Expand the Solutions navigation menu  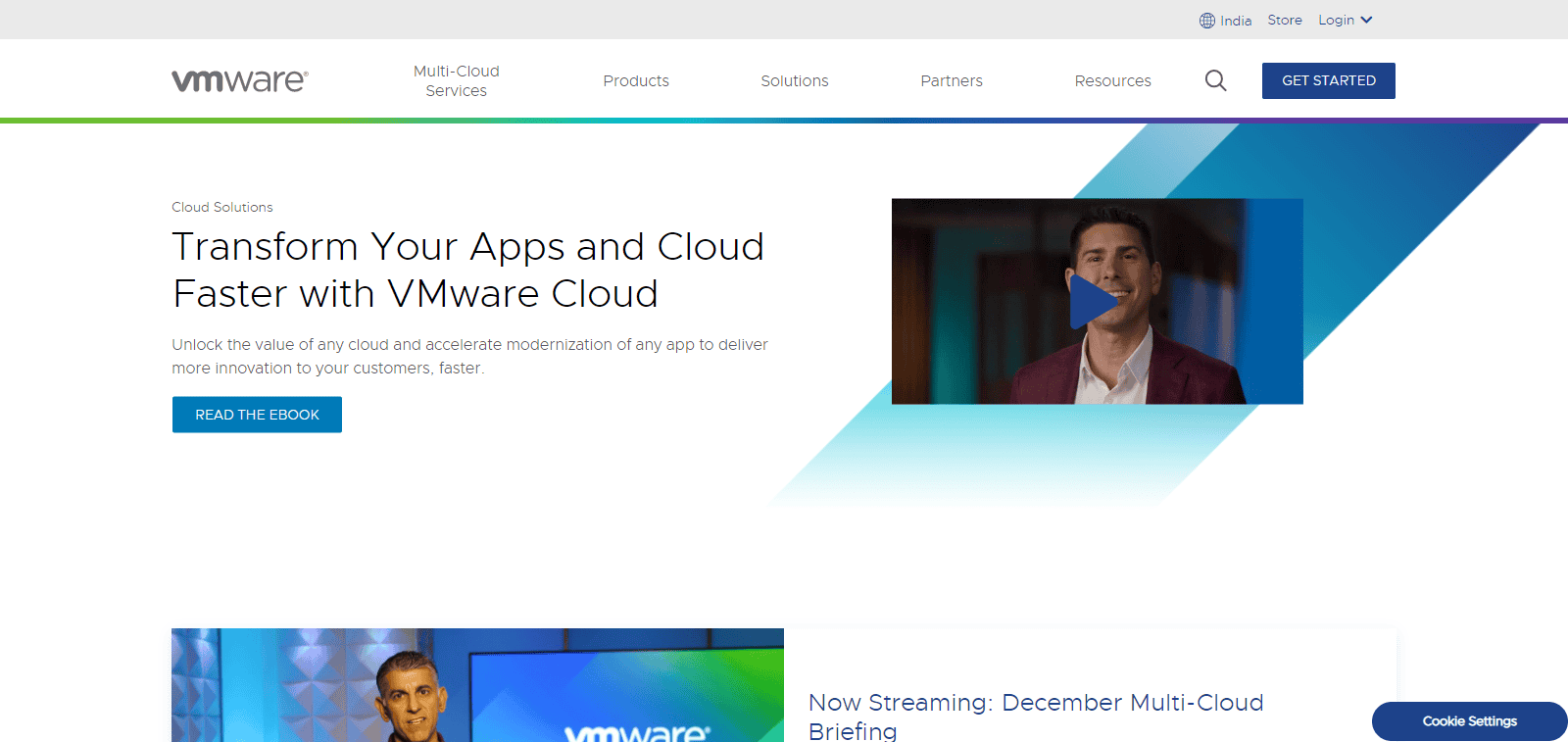tap(794, 80)
